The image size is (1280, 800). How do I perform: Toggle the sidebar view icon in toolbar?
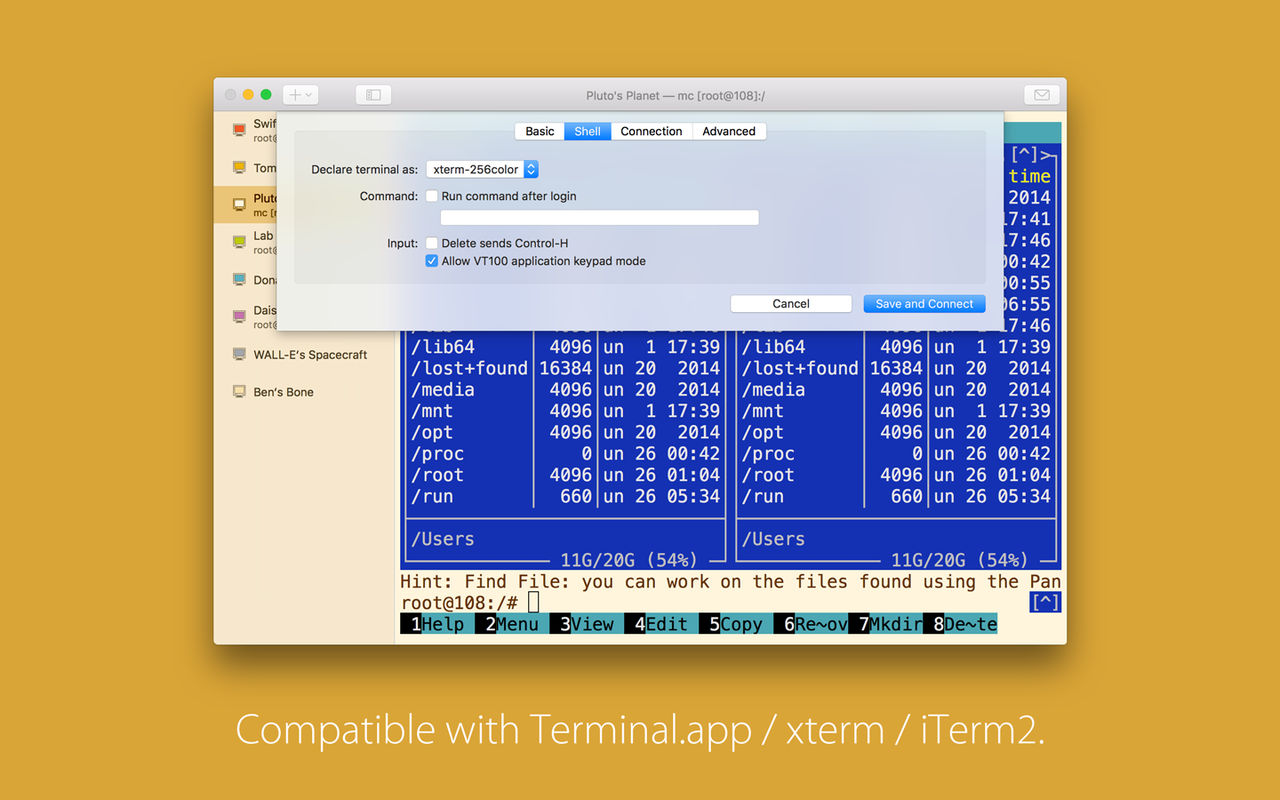pos(373,95)
